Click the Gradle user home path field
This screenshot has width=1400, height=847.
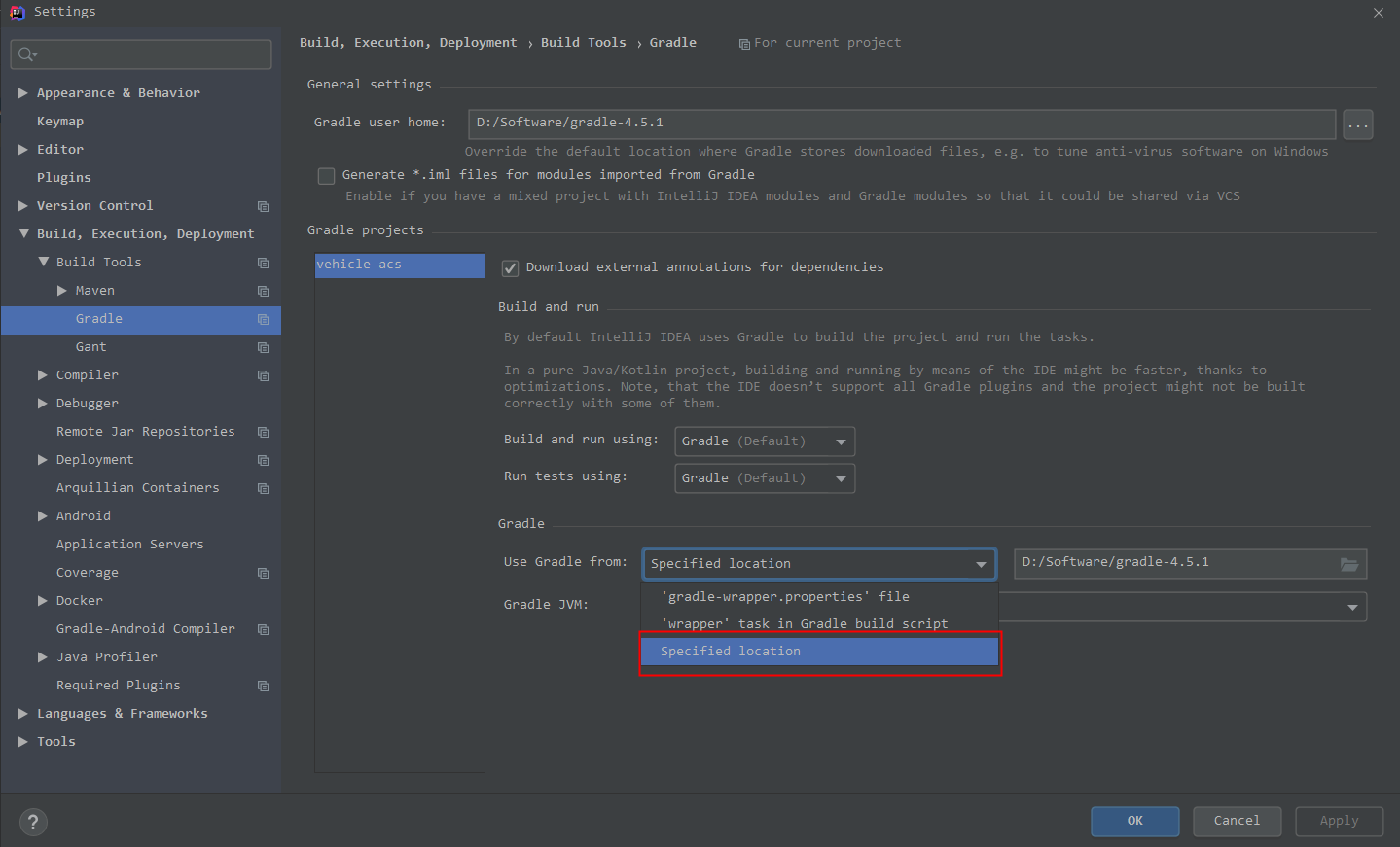pos(902,124)
